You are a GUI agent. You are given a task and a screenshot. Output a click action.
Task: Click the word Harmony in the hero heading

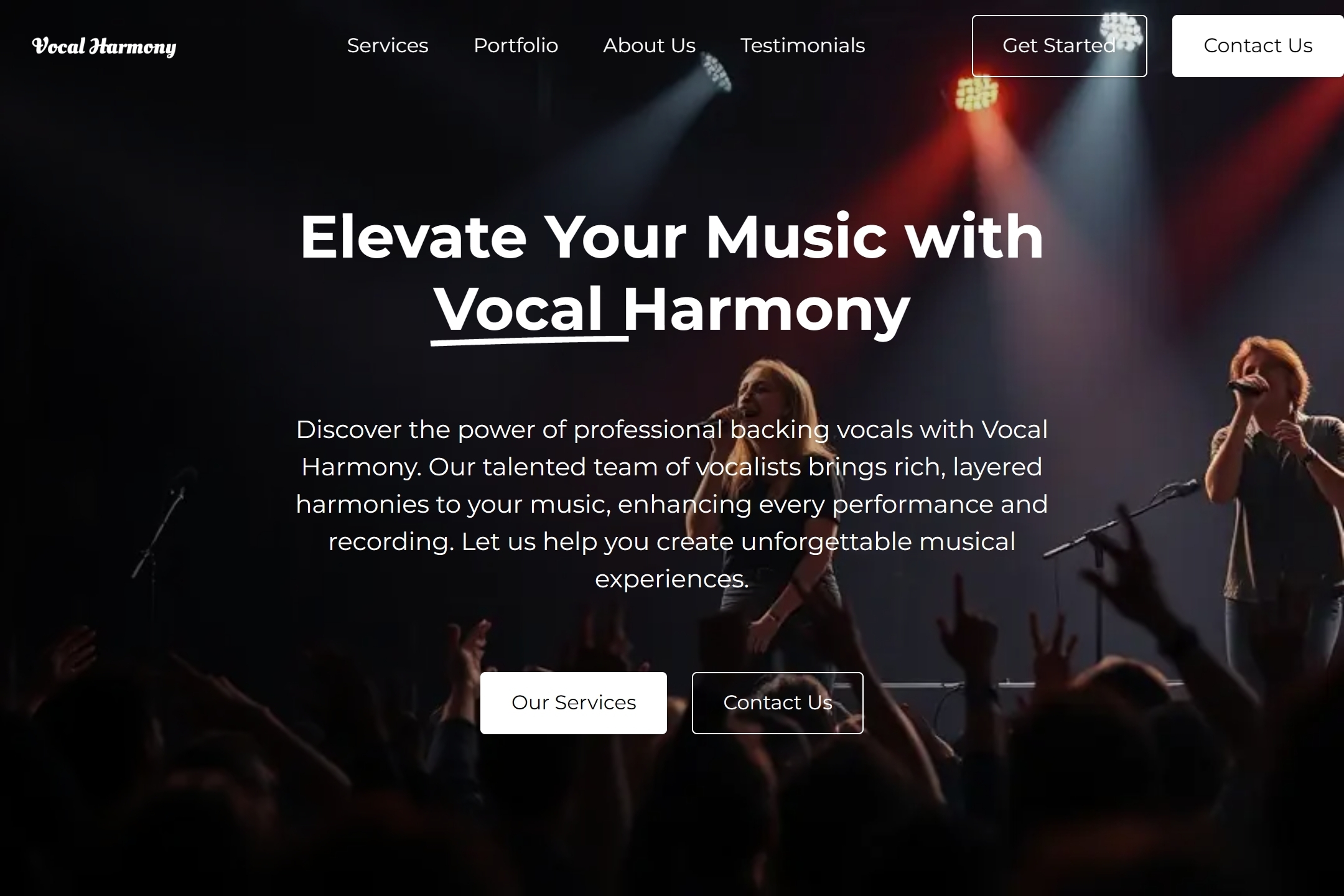pos(767,309)
